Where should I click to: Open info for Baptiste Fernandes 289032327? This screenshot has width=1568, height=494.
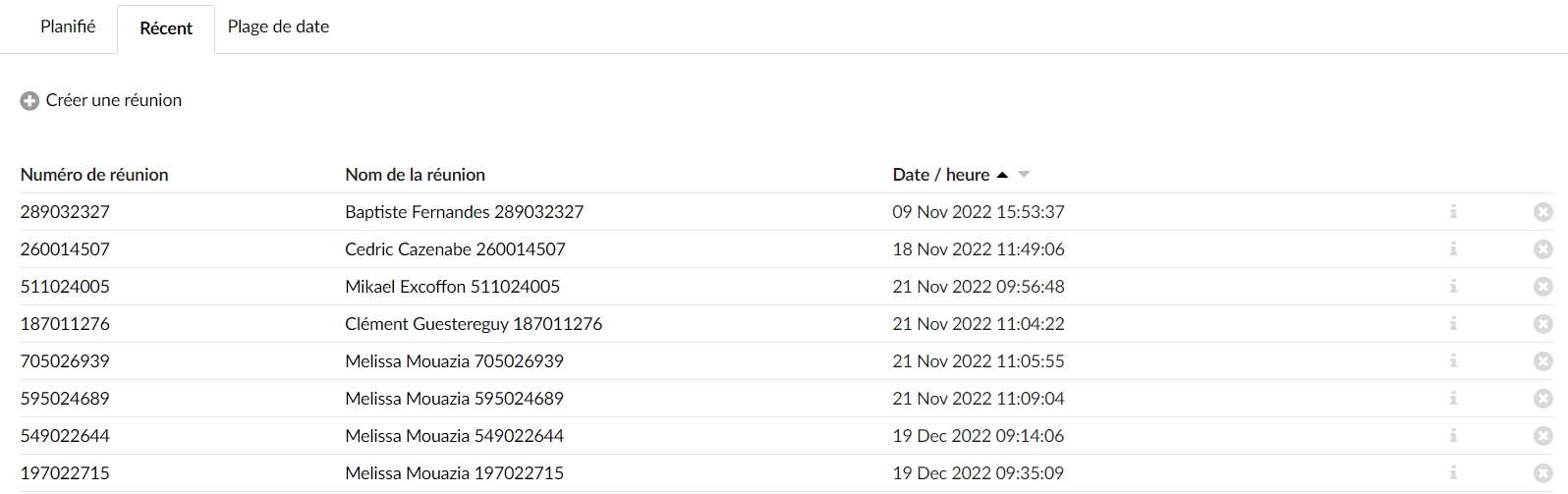pyautogui.click(x=1453, y=211)
